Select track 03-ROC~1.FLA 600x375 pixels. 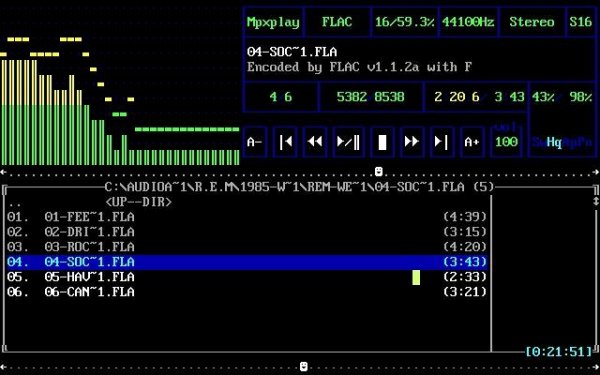click(x=247, y=247)
